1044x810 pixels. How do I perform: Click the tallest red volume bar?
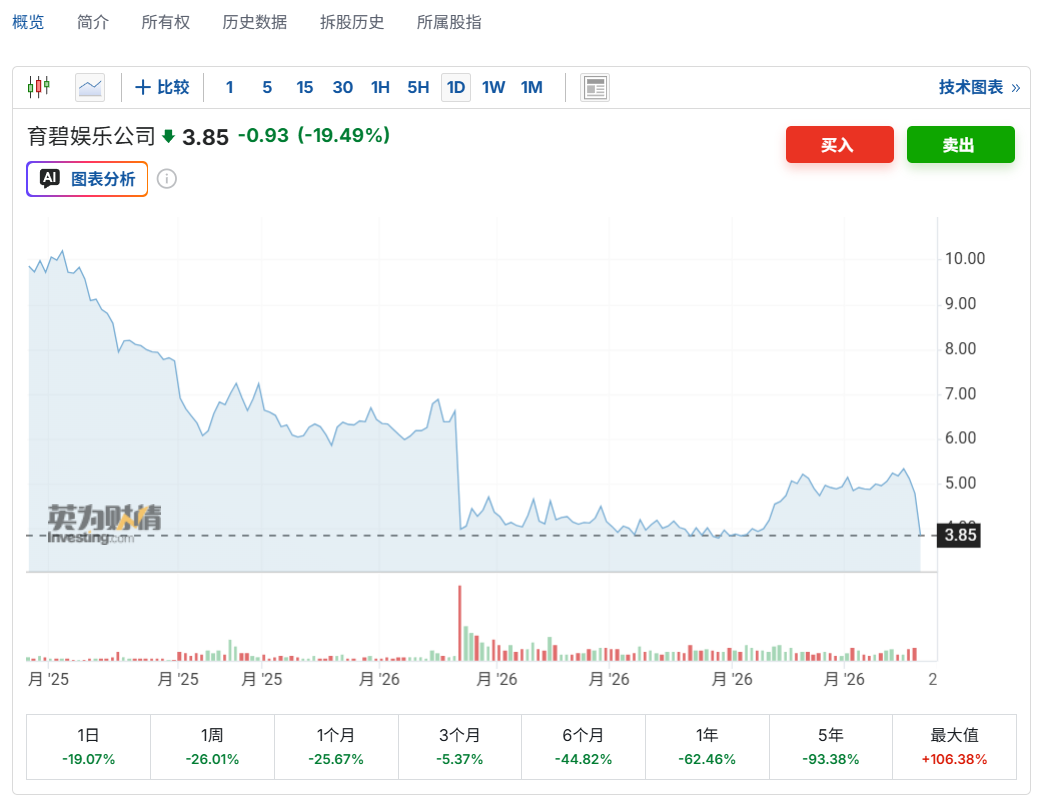[x=459, y=623]
